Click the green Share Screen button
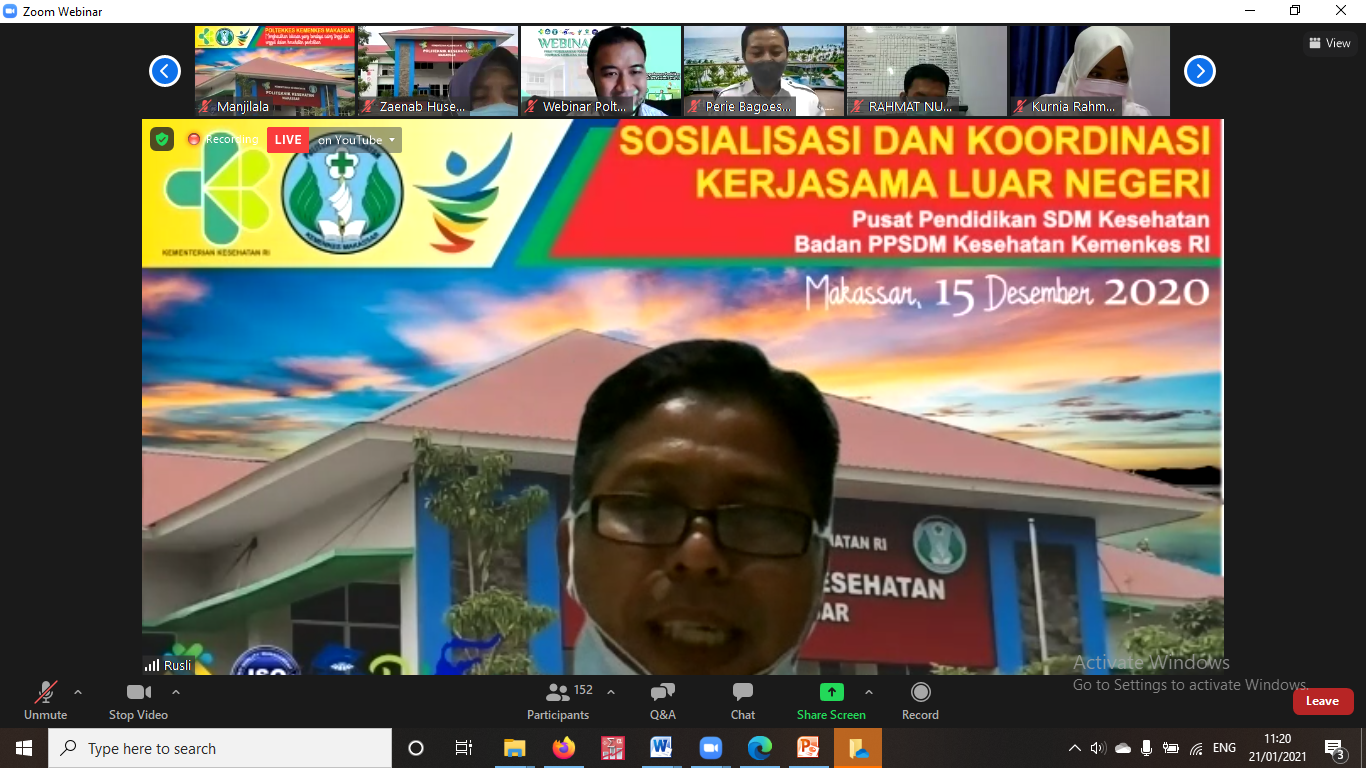Screen dimensions: 1366x768 pos(831,701)
